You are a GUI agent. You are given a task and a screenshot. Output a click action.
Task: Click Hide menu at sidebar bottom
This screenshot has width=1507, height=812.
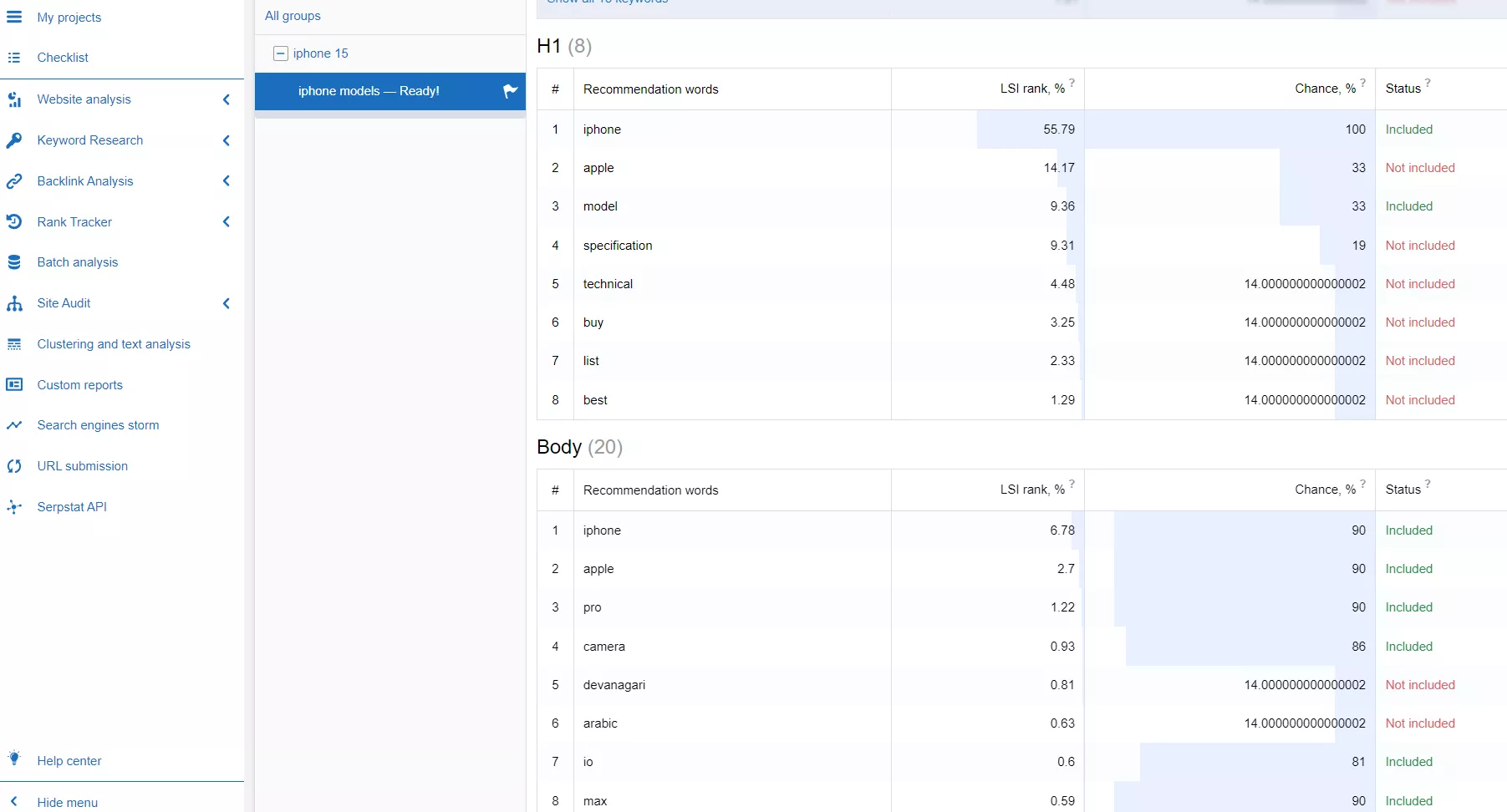tap(67, 802)
